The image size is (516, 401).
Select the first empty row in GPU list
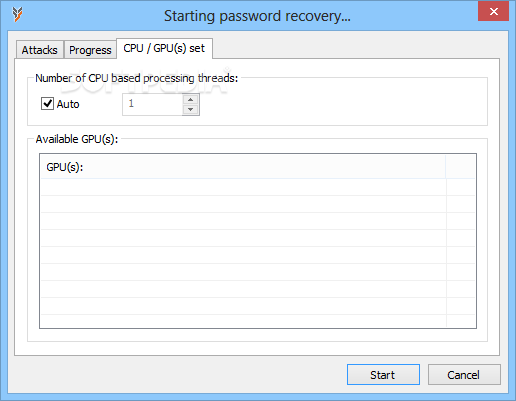(x=258, y=187)
